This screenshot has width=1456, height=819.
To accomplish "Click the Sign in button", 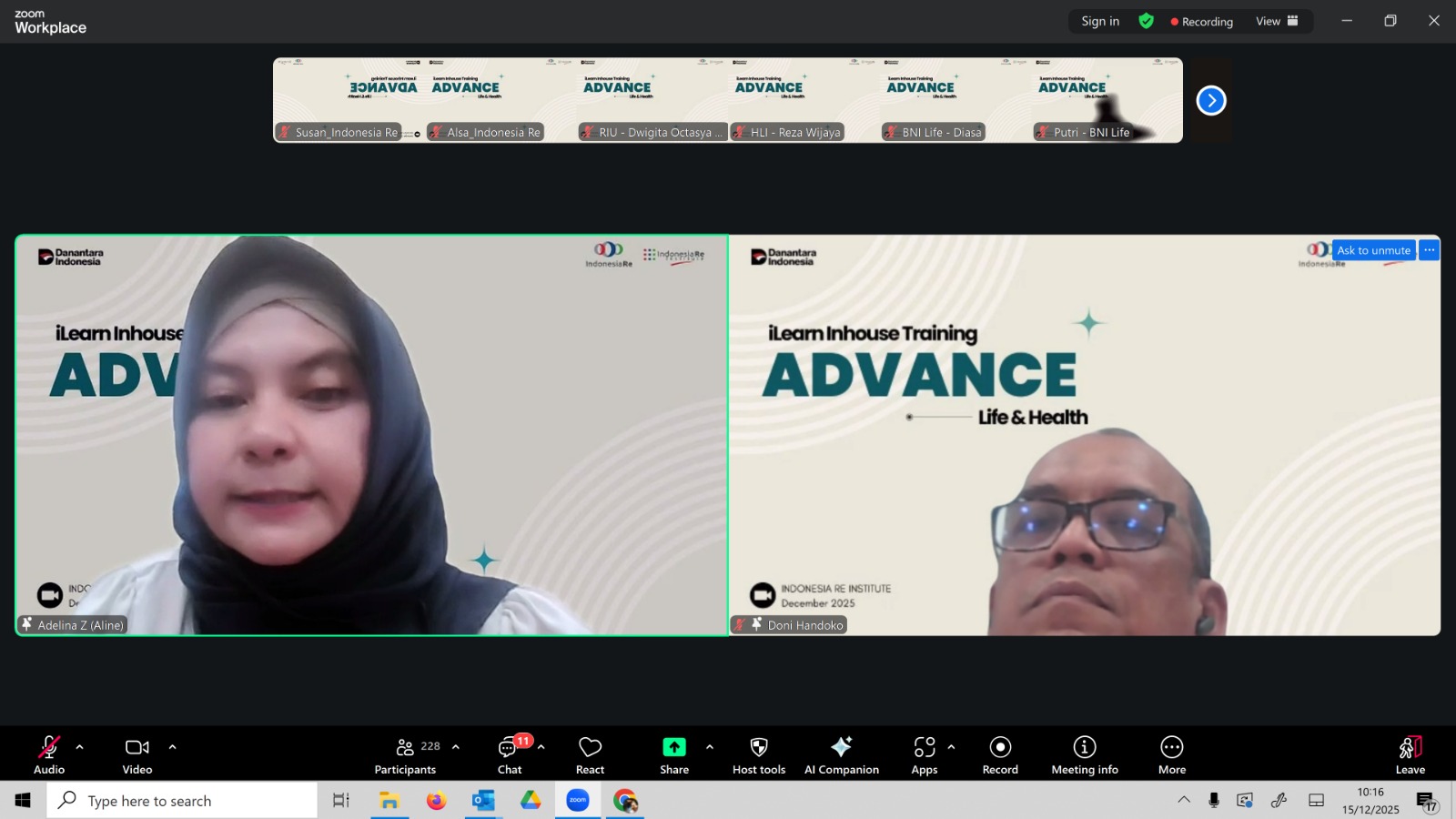I will point(1100,21).
